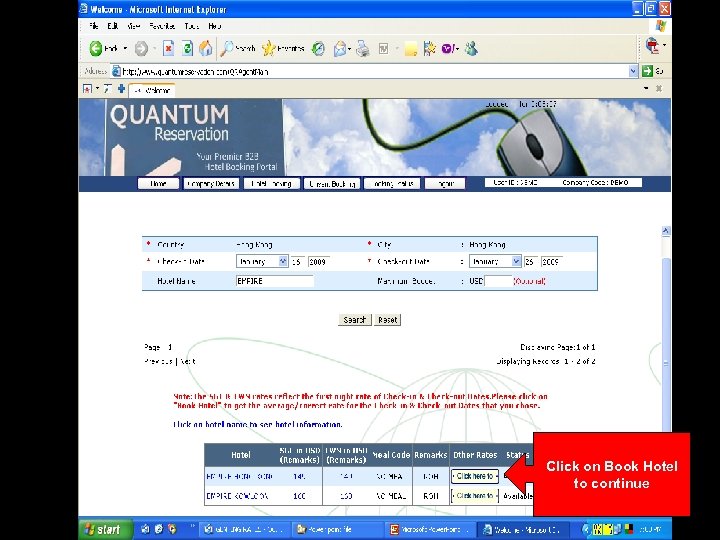Click the Reset button under the form
This screenshot has width=720, height=540.
(388, 320)
